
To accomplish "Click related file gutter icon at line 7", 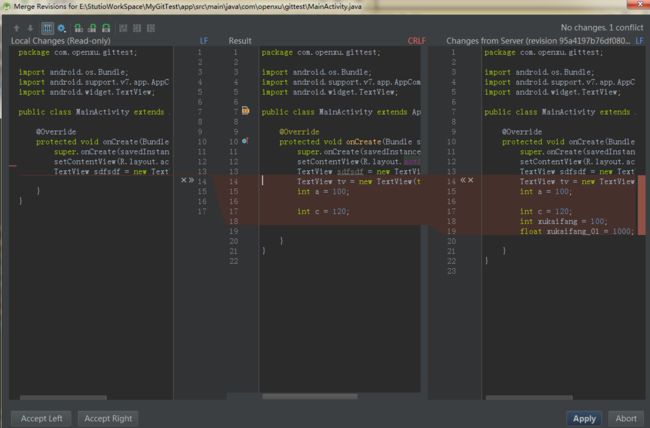I will tap(245, 110).
